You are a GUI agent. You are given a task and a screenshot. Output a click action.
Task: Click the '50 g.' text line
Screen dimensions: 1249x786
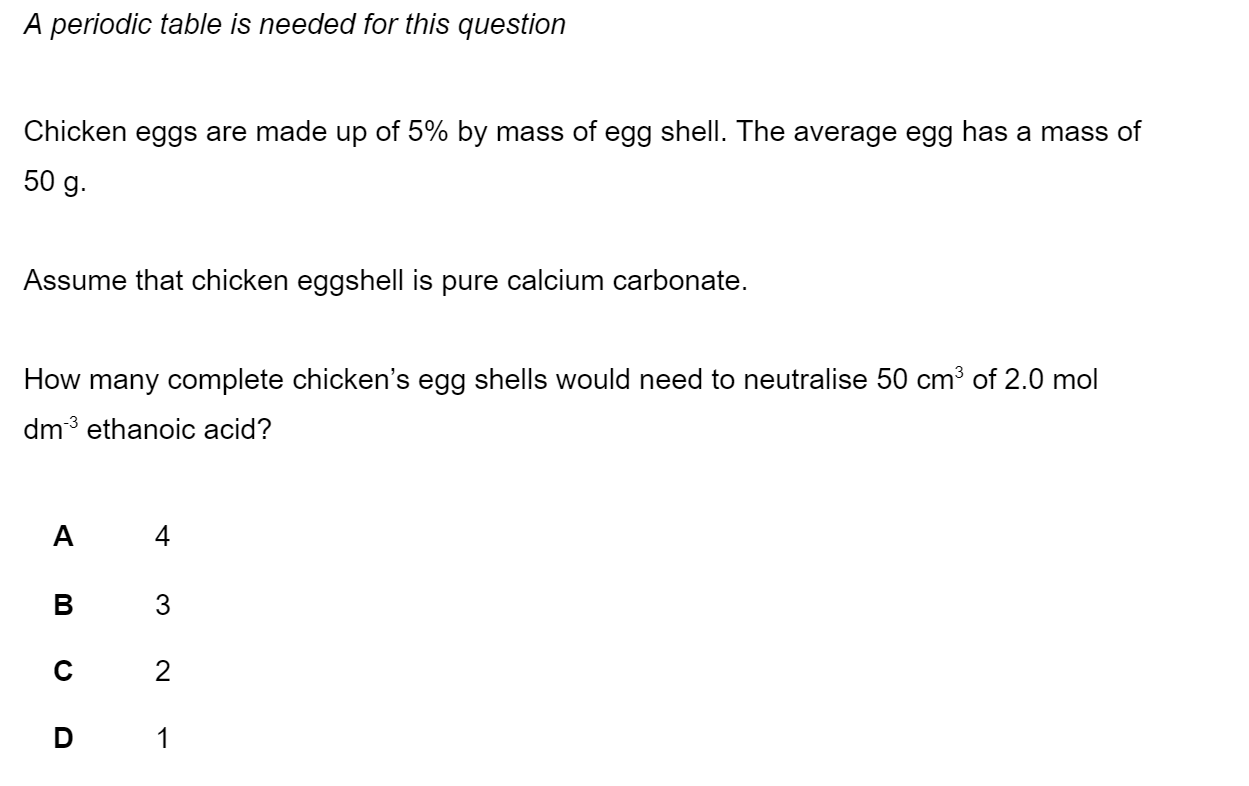pos(55,183)
